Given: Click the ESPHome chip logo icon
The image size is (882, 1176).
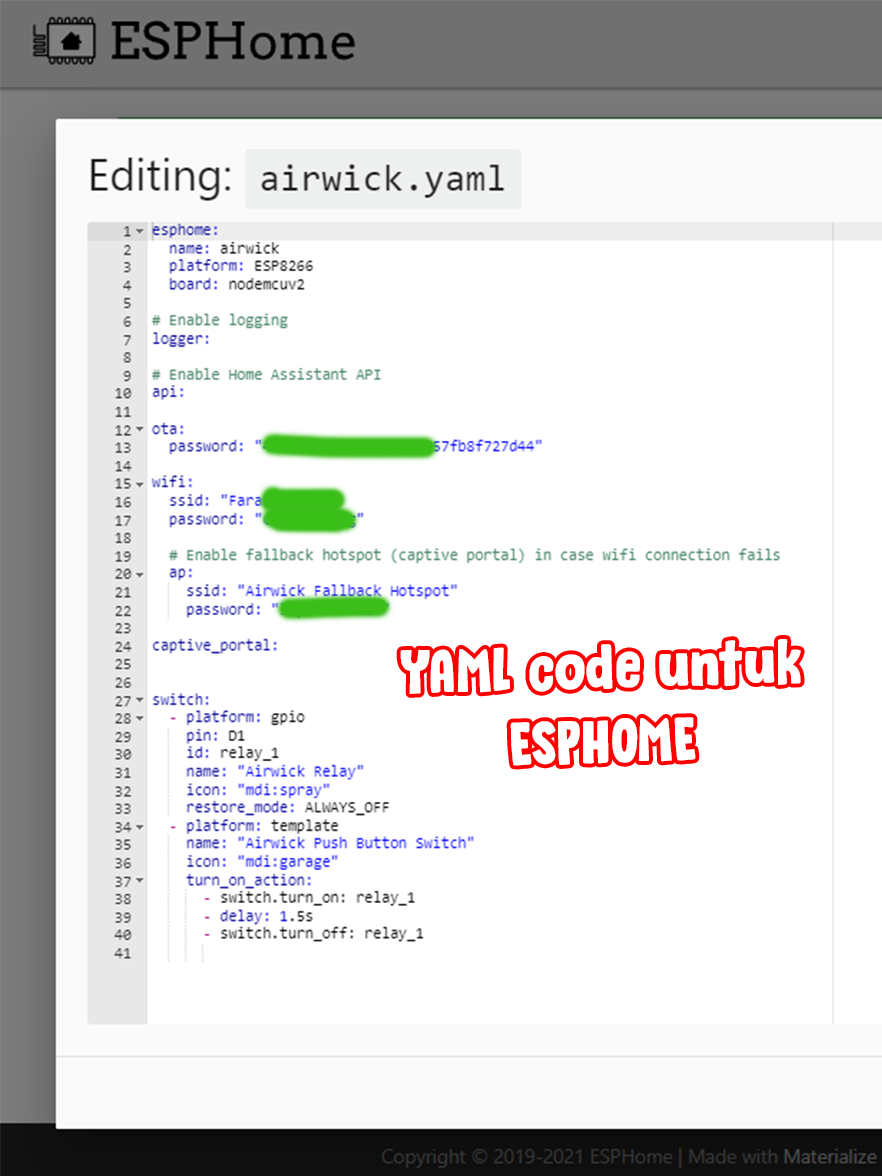Looking at the screenshot, I should pyautogui.click(x=64, y=41).
